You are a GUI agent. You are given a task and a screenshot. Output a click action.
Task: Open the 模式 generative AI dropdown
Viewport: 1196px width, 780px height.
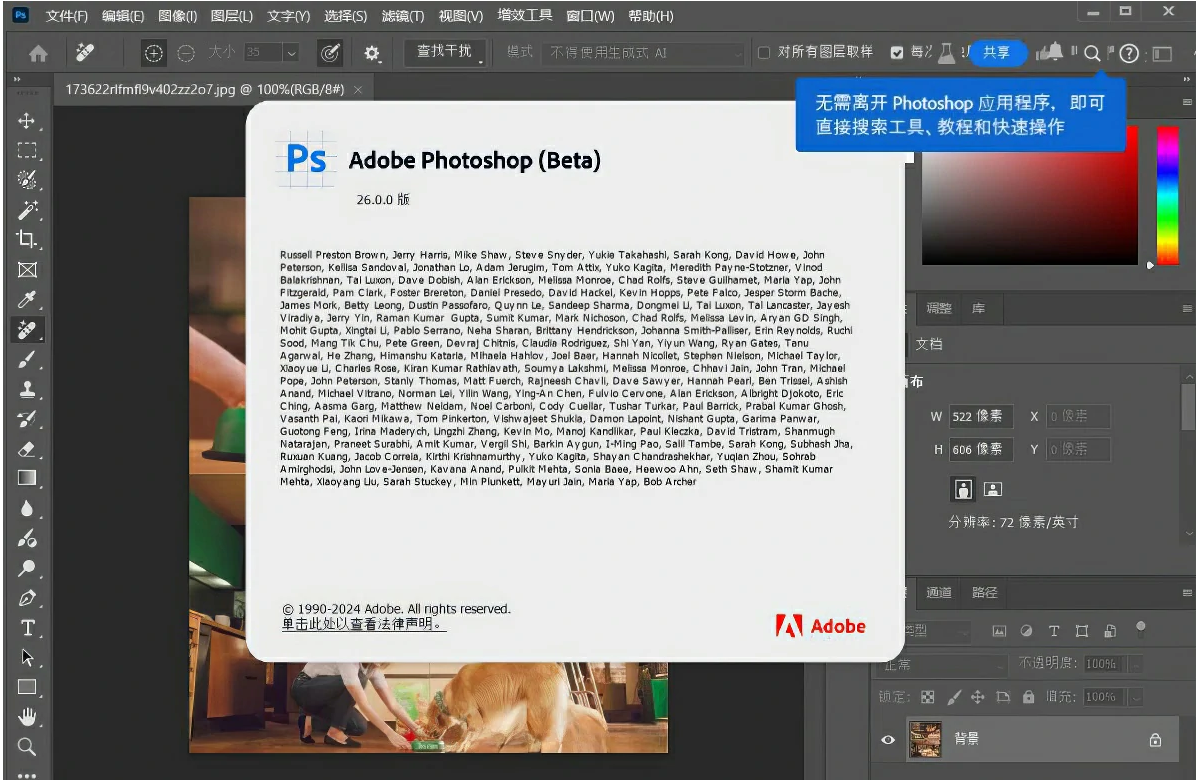pos(645,53)
